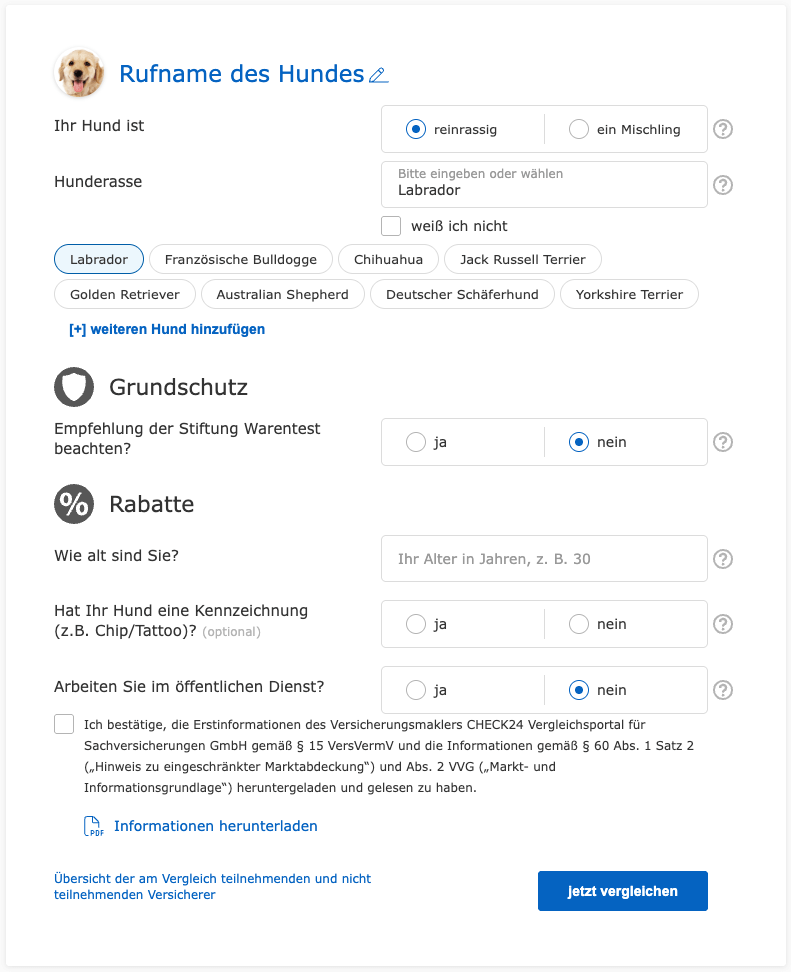
Task: Open help icon beside öffentlicher Dienst question
Action: (x=722, y=689)
